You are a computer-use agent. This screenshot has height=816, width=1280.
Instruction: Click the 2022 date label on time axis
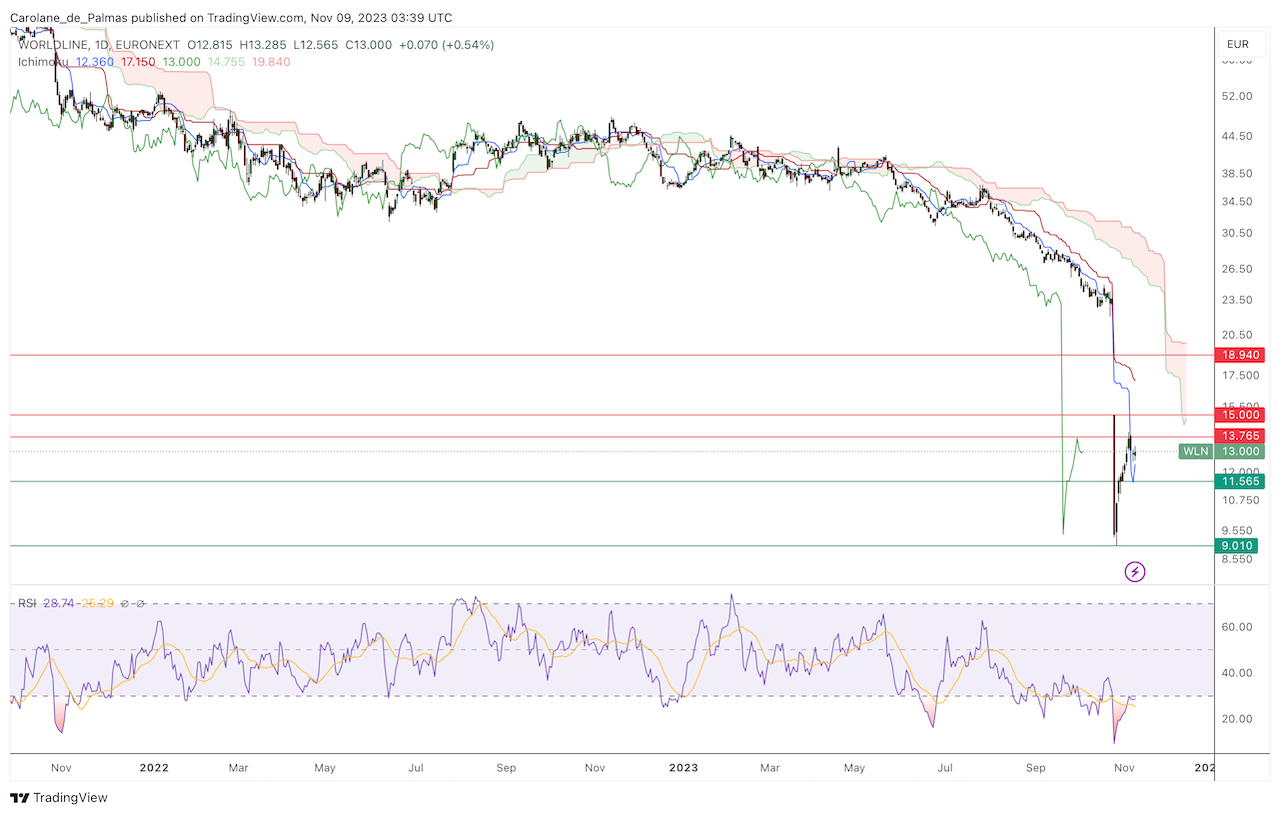click(x=153, y=768)
